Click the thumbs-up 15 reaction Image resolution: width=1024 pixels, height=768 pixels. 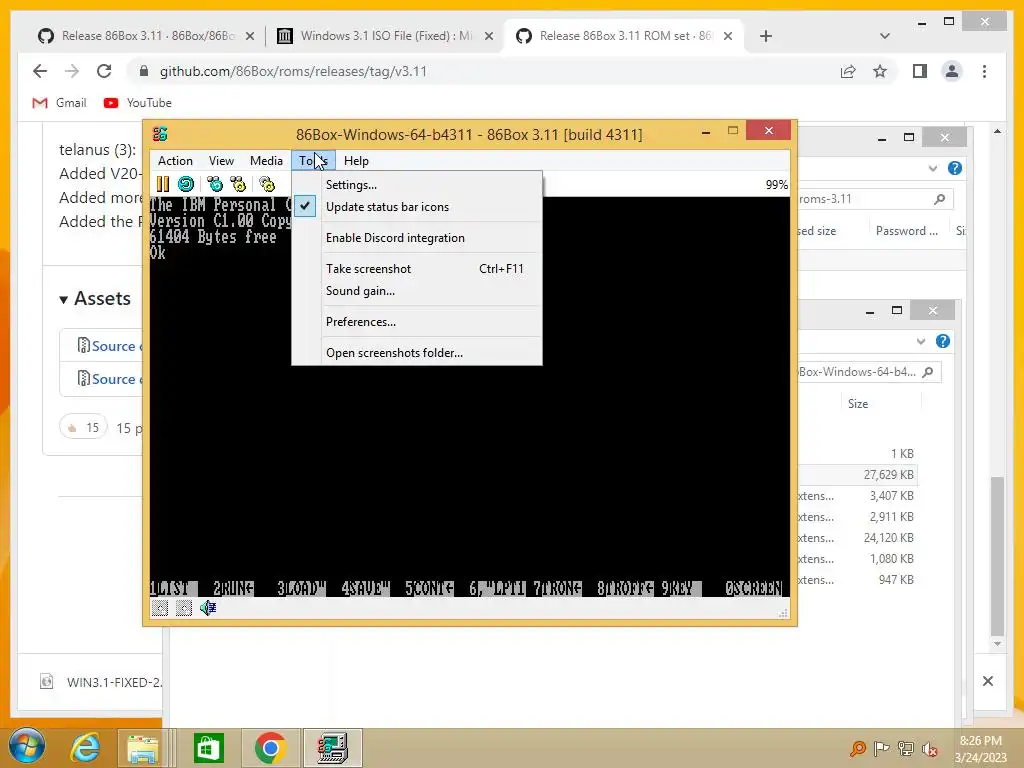tap(84, 427)
